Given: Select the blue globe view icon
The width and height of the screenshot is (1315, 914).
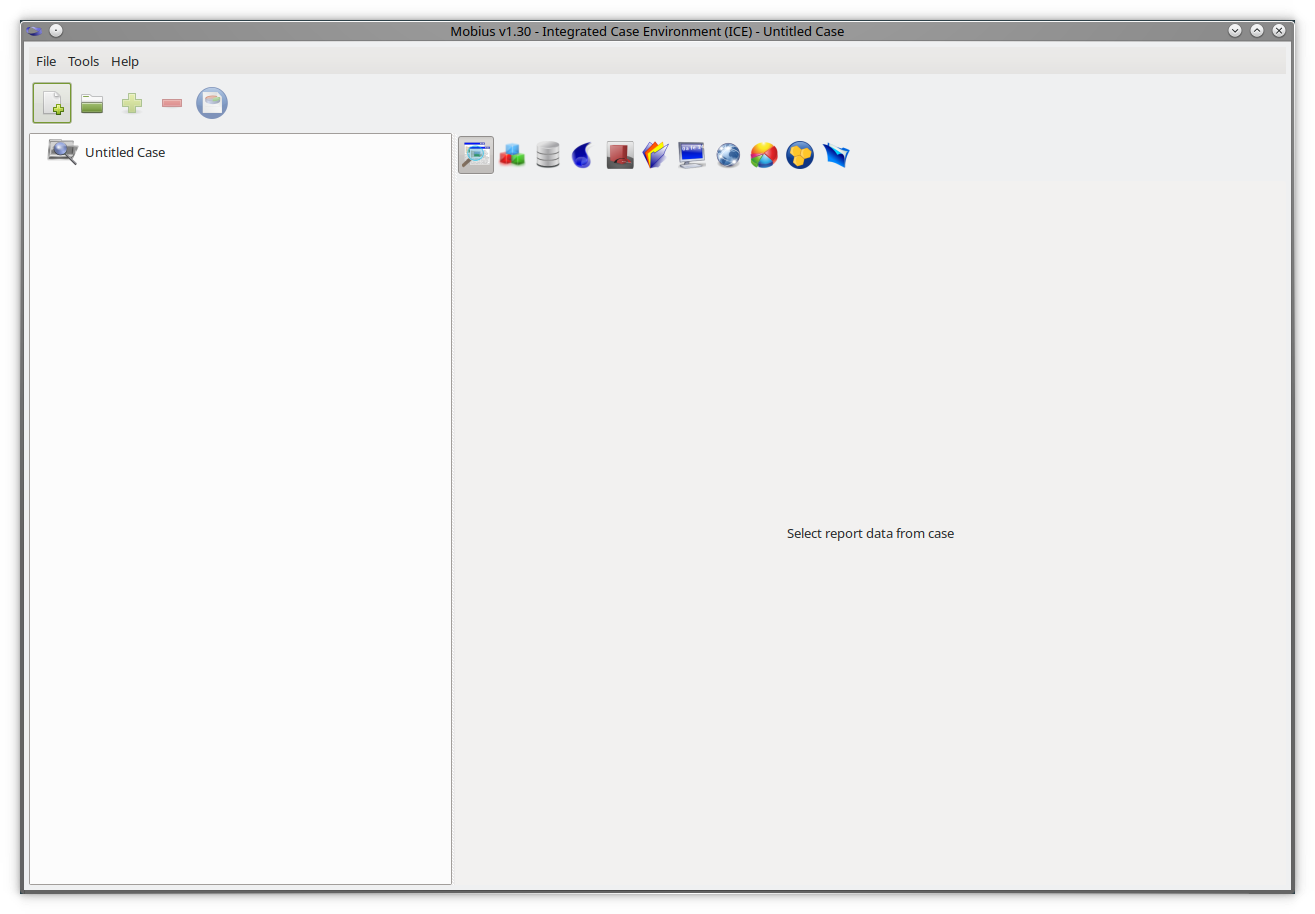Looking at the screenshot, I should 728,155.
